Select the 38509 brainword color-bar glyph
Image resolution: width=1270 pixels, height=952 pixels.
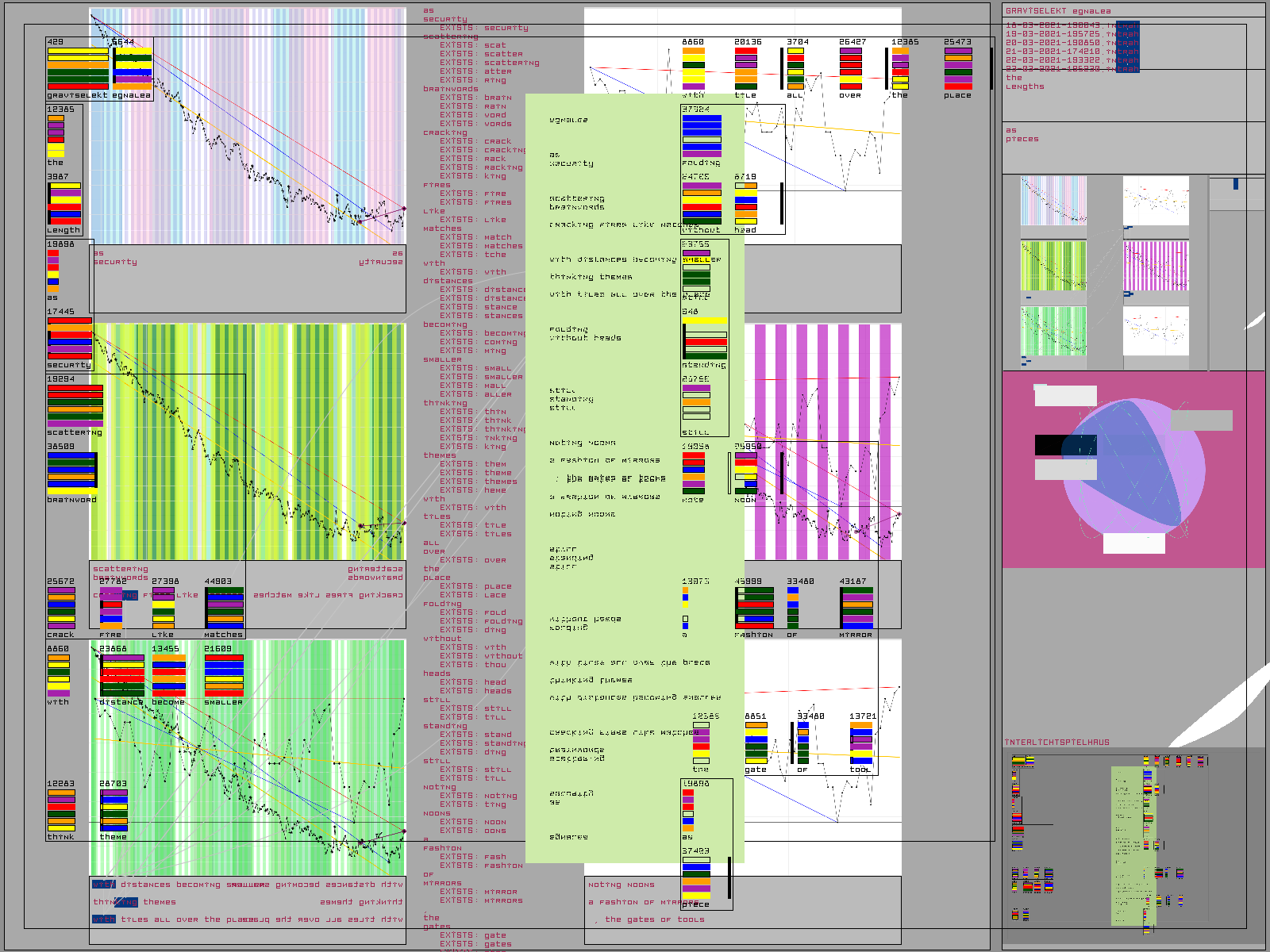71,473
